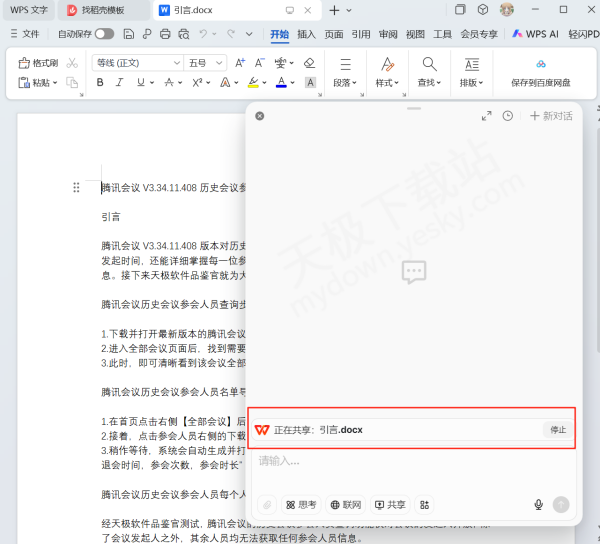
Task: Clear formatting with the eraser icon
Action: point(309,63)
